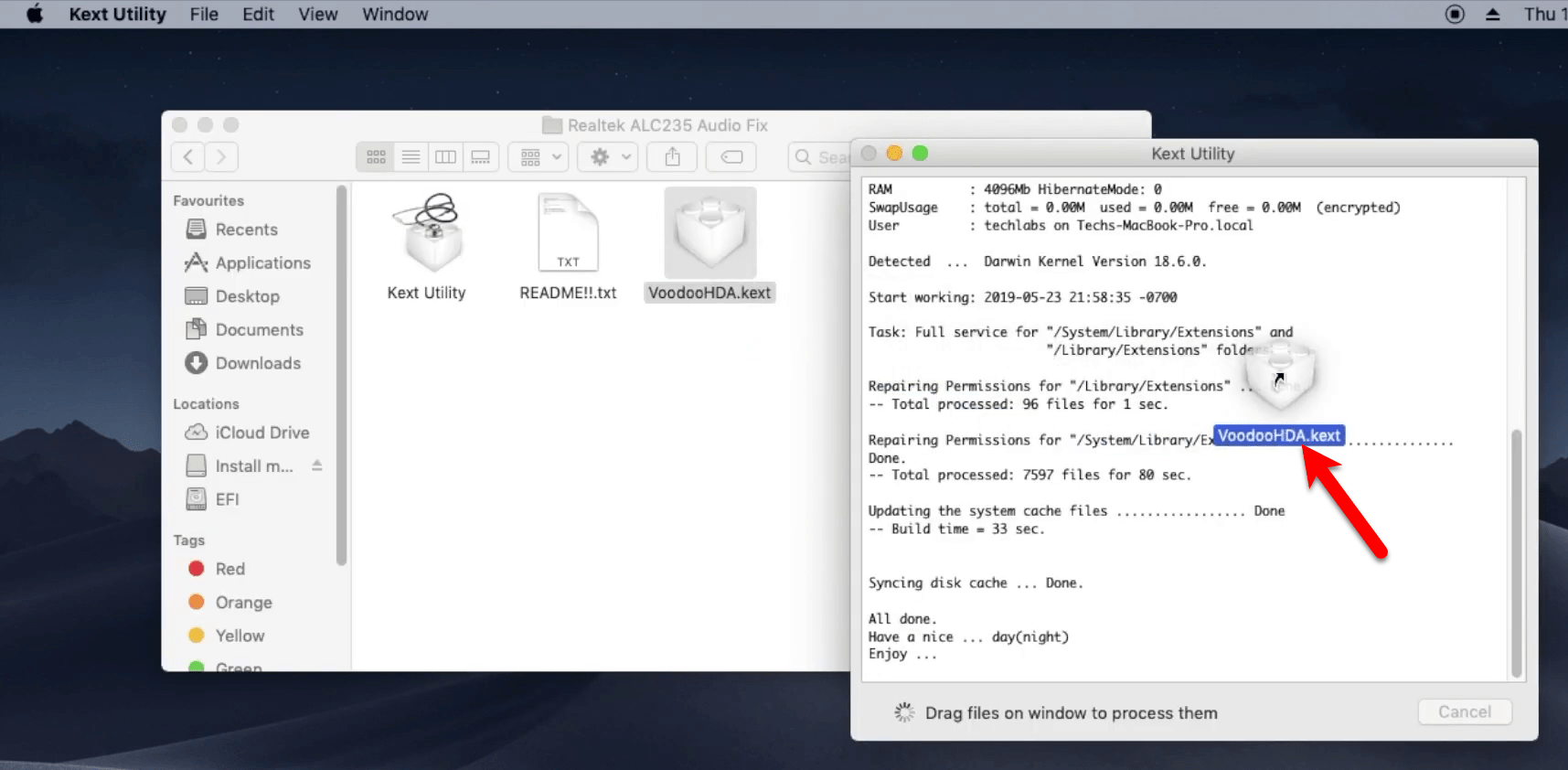1568x770 pixels.
Task: Switch Finder to gallery view
Action: point(480,156)
